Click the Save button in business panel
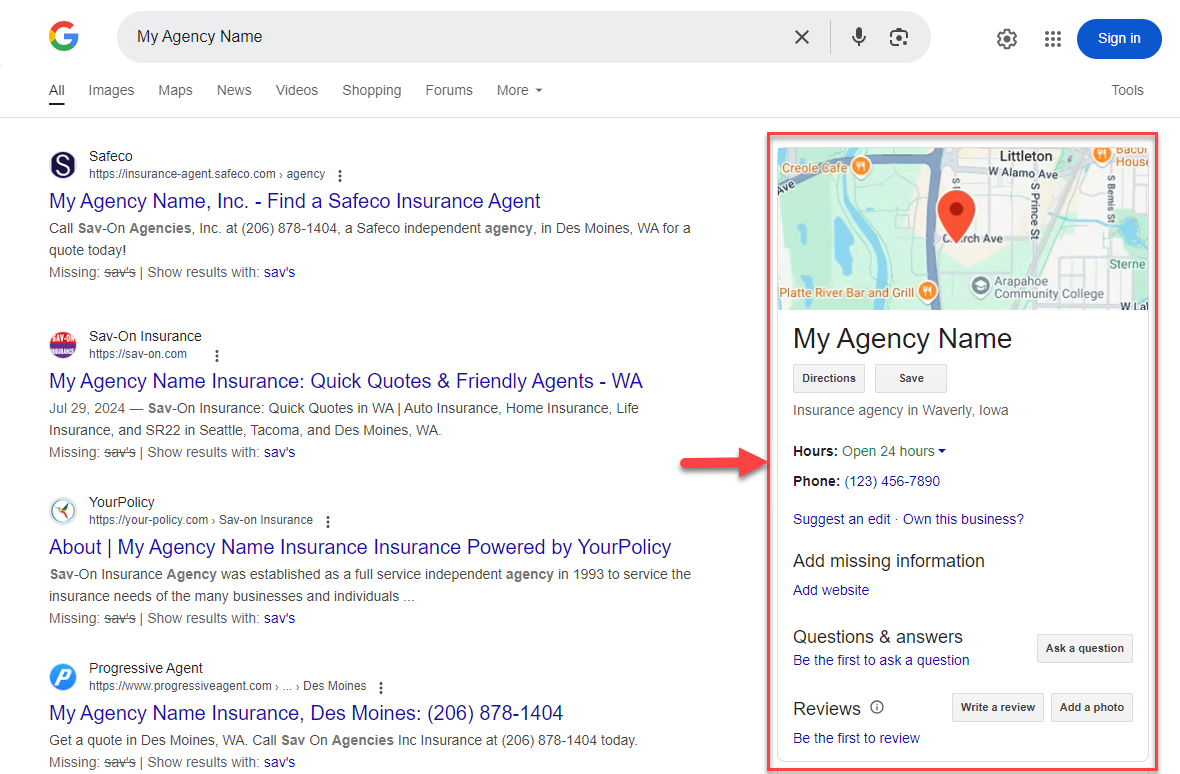1180x774 pixels. click(x=911, y=378)
